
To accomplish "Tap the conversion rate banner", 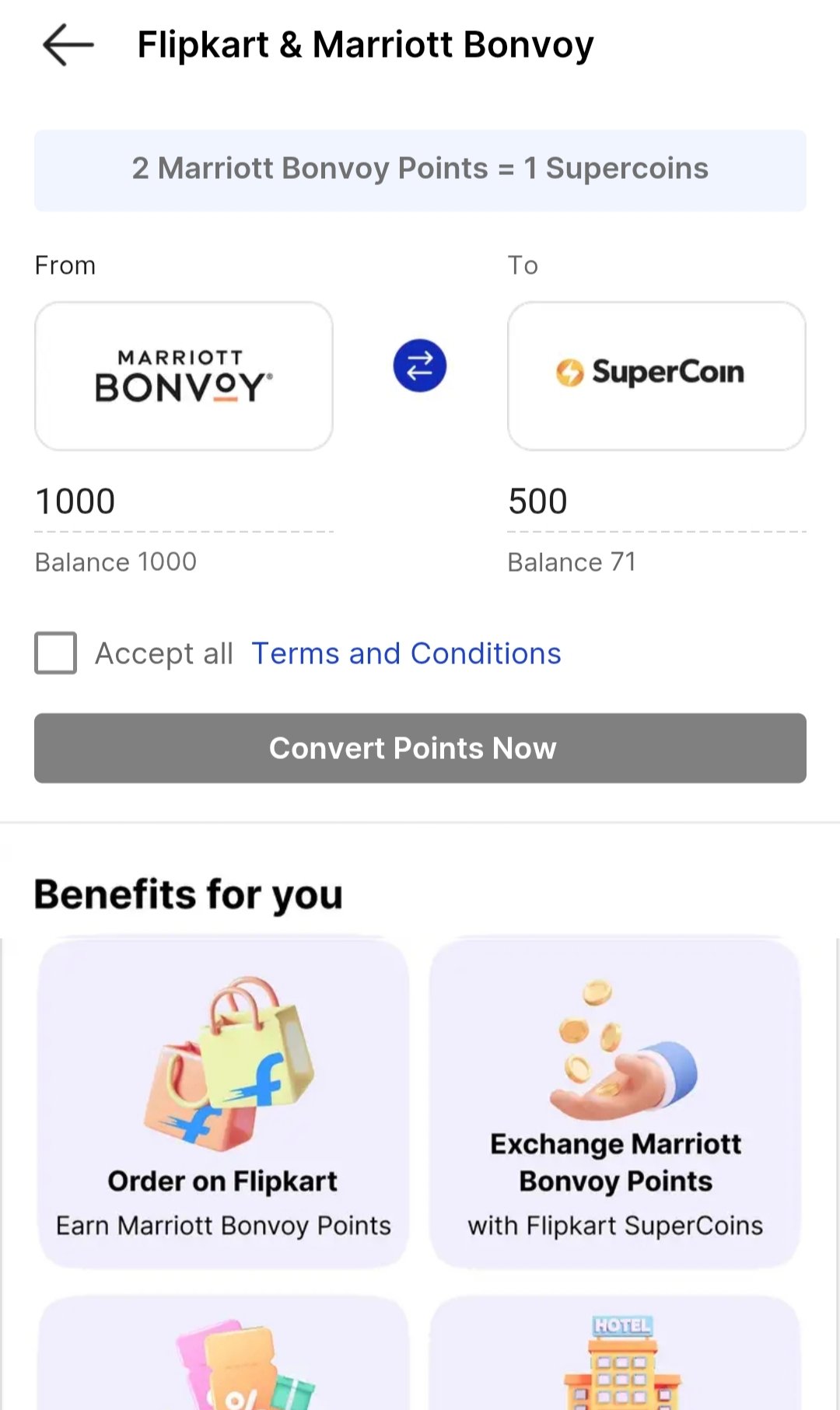I will click(420, 170).
